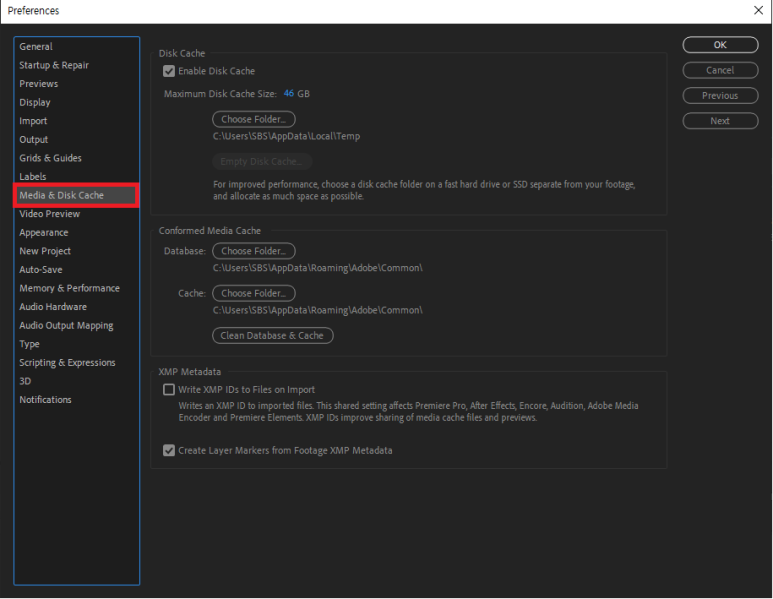Toggle the Enable Disk Cache checkbox

tap(169, 71)
